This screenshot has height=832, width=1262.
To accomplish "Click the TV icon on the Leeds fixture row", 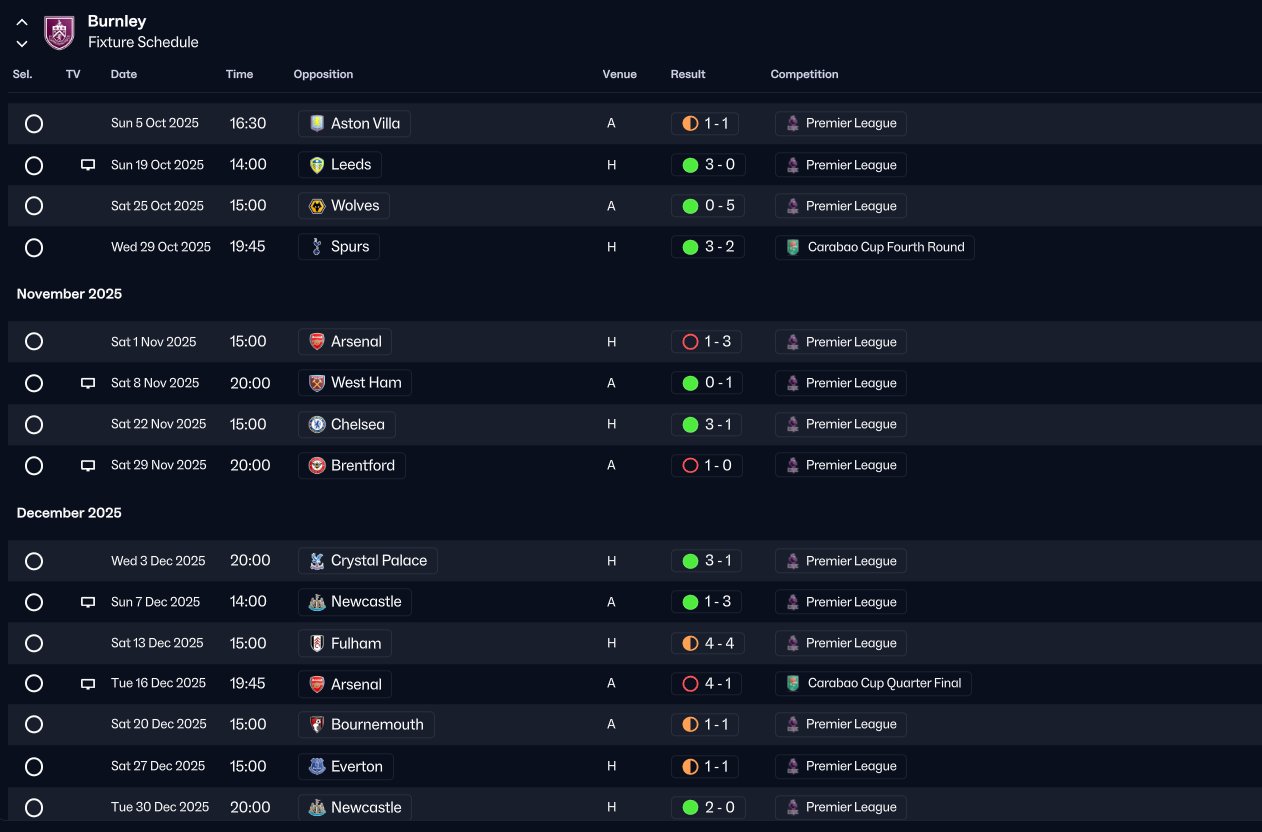I will tap(88, 165).
